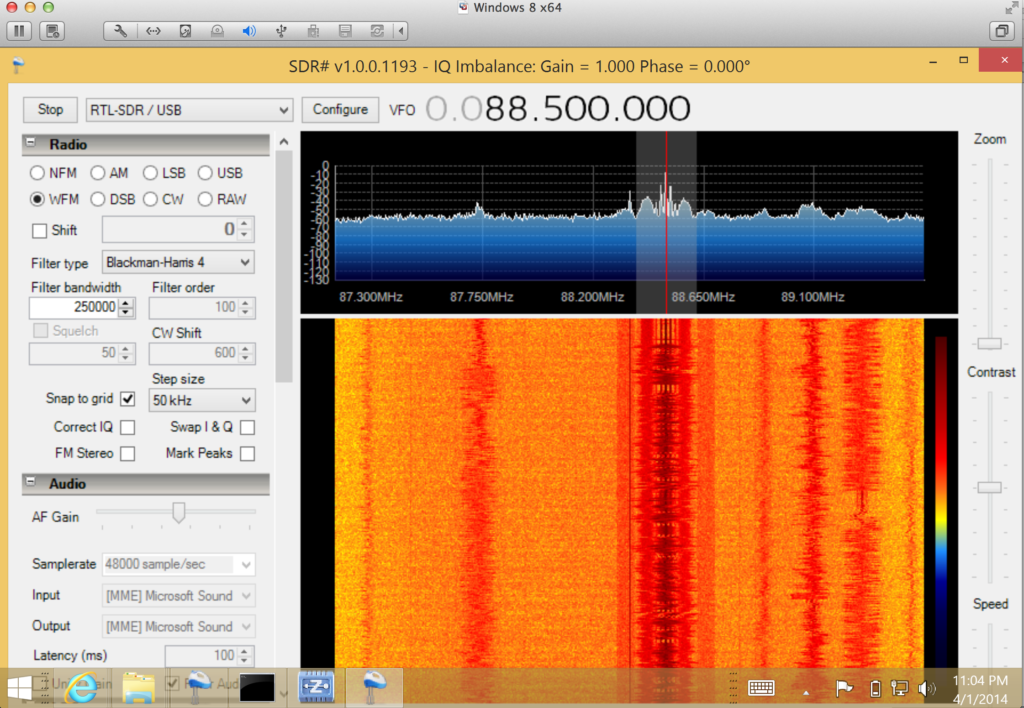Click the CD/DVD drive device icon

click(217, 31)
